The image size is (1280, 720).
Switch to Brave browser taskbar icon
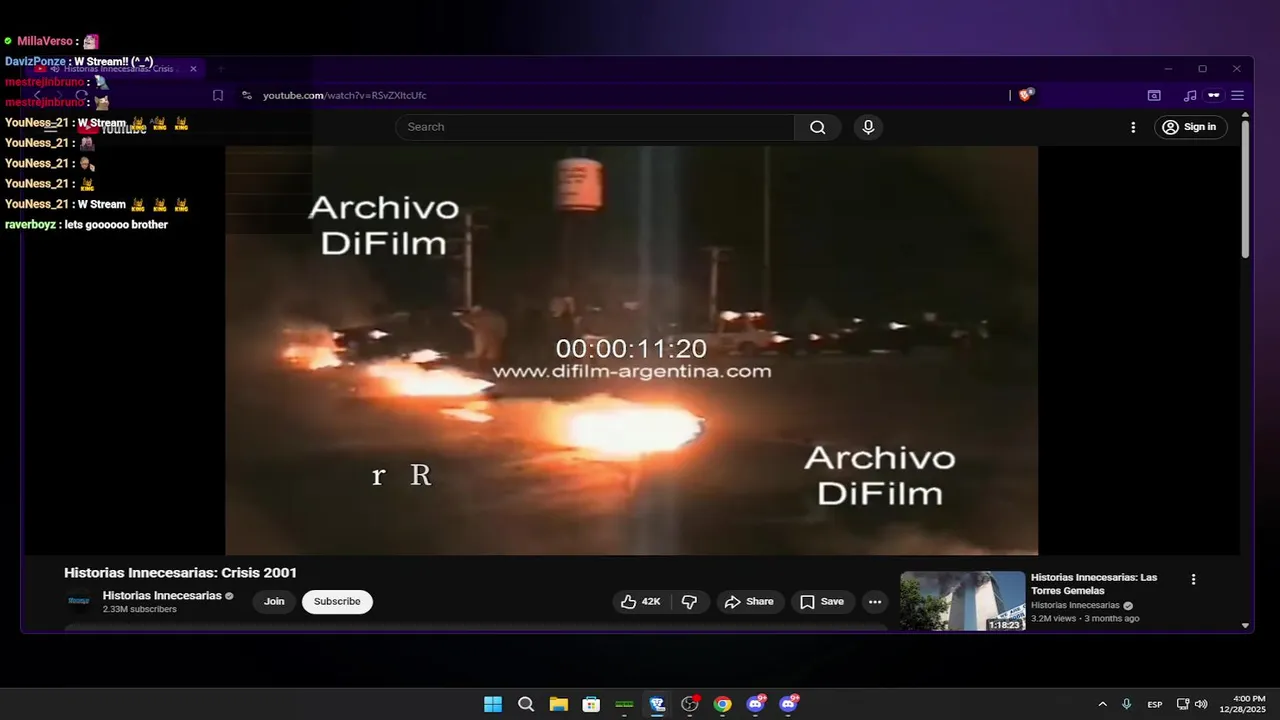coord(657,704)
